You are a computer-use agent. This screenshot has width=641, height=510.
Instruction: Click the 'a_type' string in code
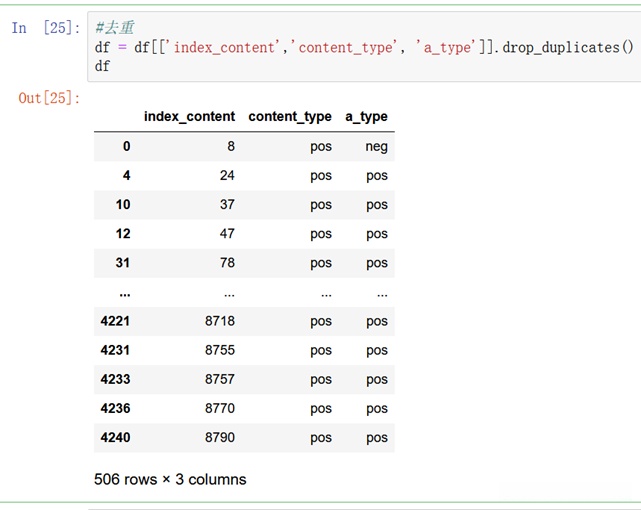click(447, 47)
